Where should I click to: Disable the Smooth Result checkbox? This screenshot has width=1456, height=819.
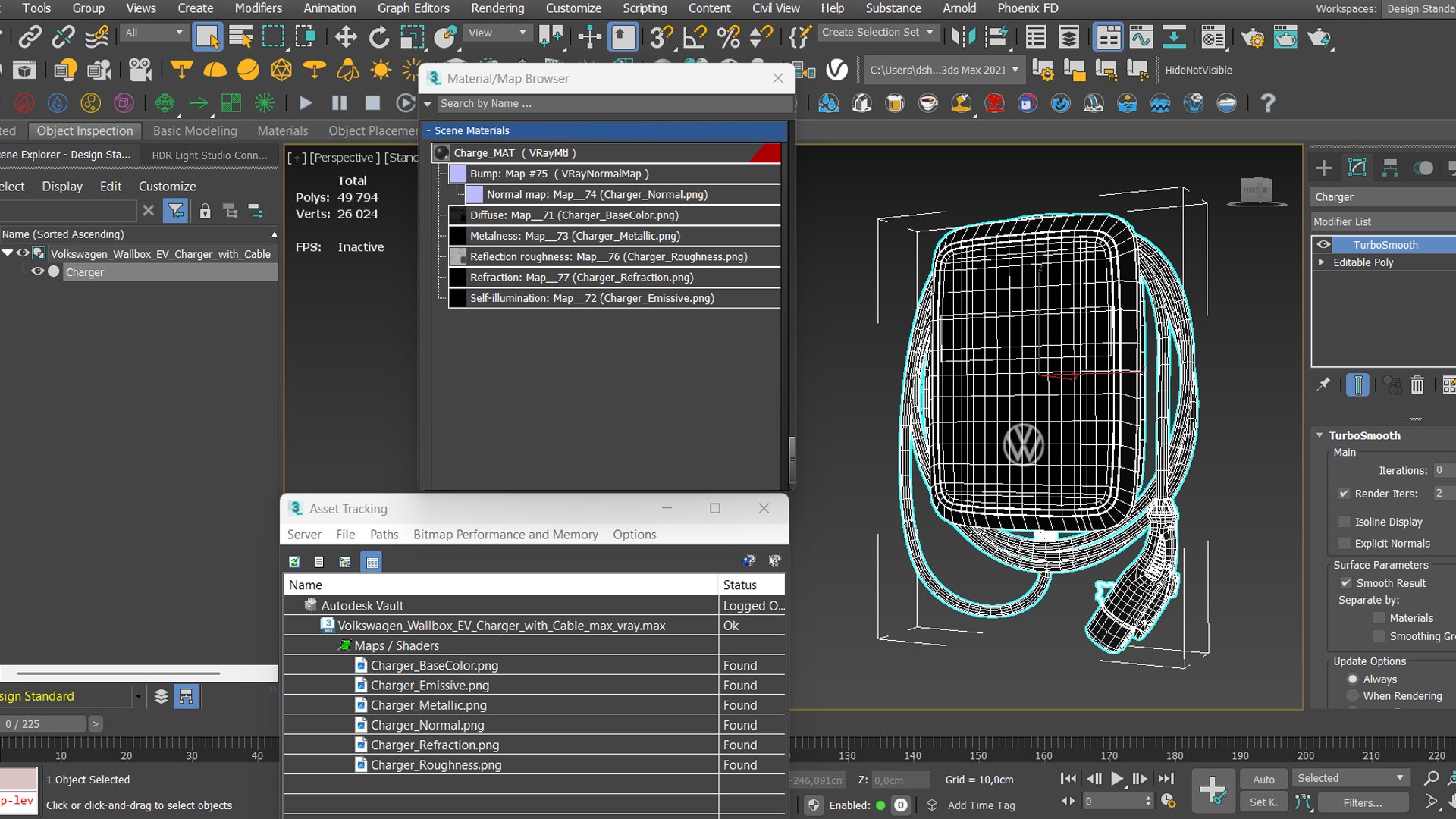(1346, 583)
